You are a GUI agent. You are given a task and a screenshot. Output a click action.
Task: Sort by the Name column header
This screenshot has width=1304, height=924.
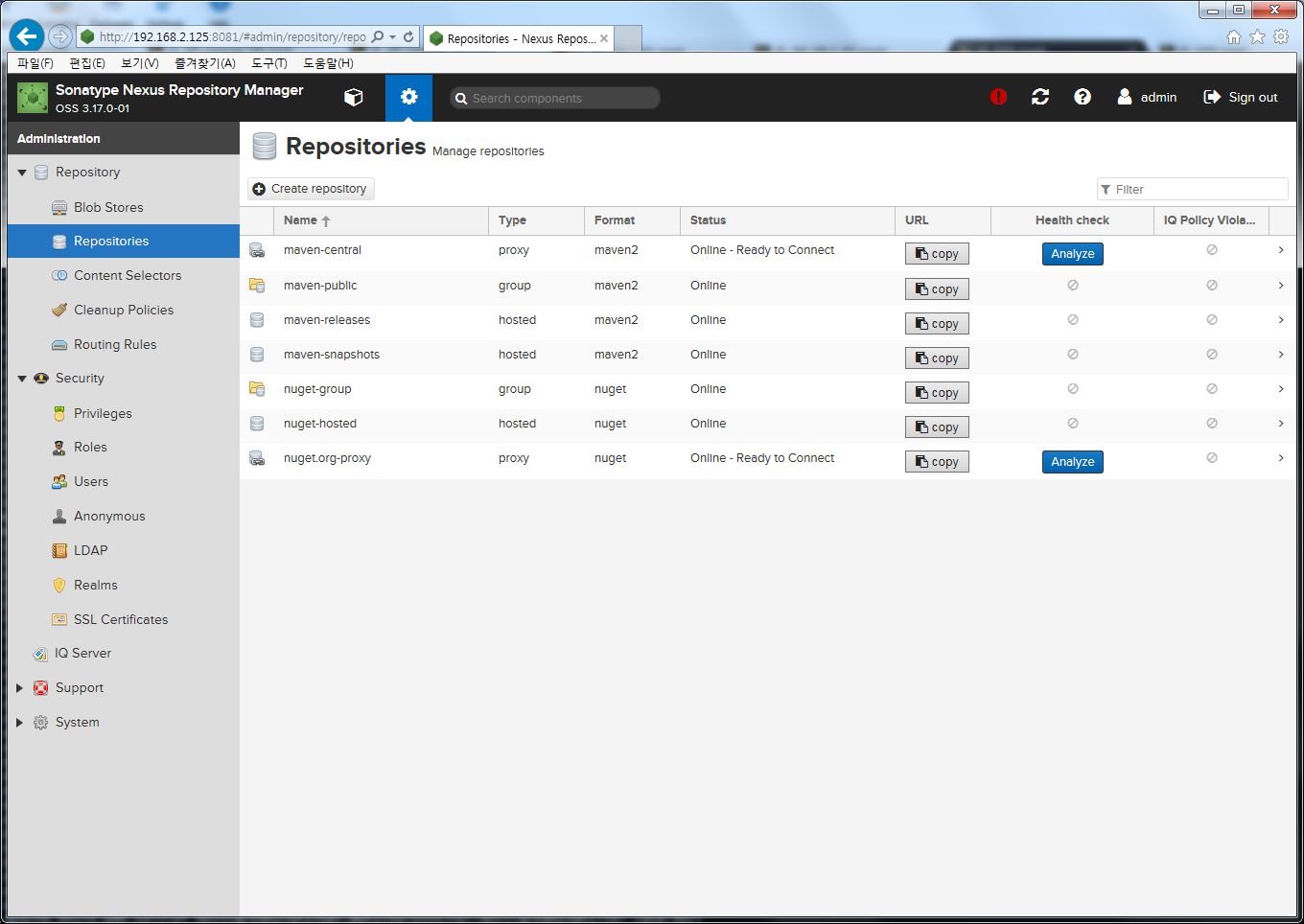coord(382,220)
